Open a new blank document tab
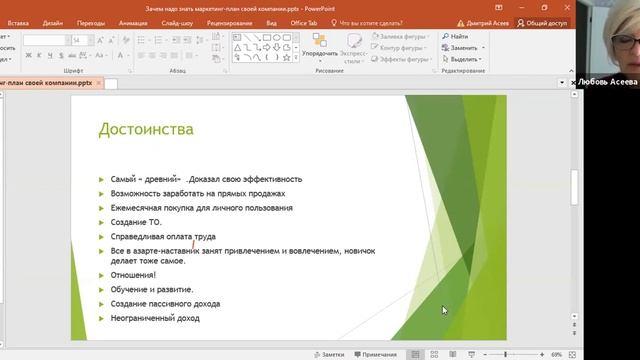The image size is (640, 360). coord(111,84)
